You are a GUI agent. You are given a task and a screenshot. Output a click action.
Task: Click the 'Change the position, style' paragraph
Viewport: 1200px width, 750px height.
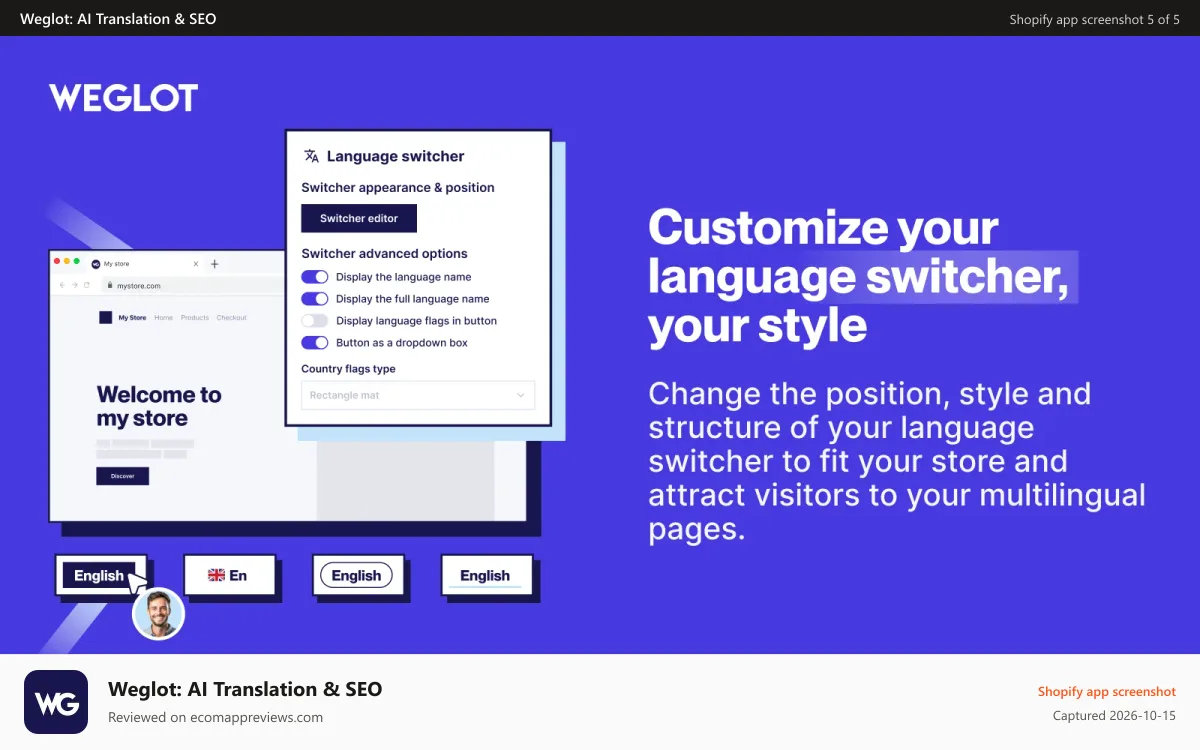click(x=897, y=461)
